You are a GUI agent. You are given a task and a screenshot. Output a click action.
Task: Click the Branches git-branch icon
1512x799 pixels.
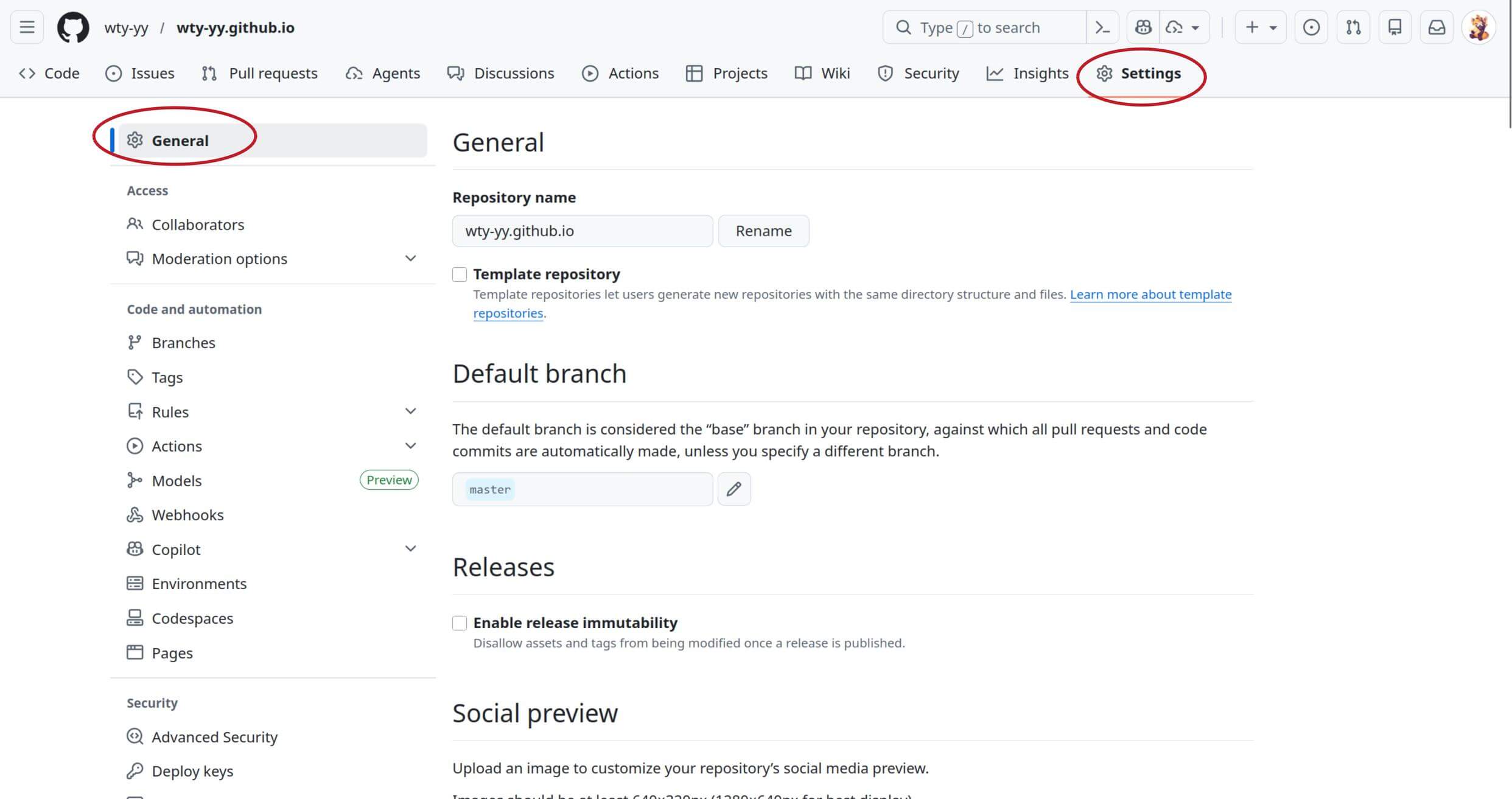135,343
